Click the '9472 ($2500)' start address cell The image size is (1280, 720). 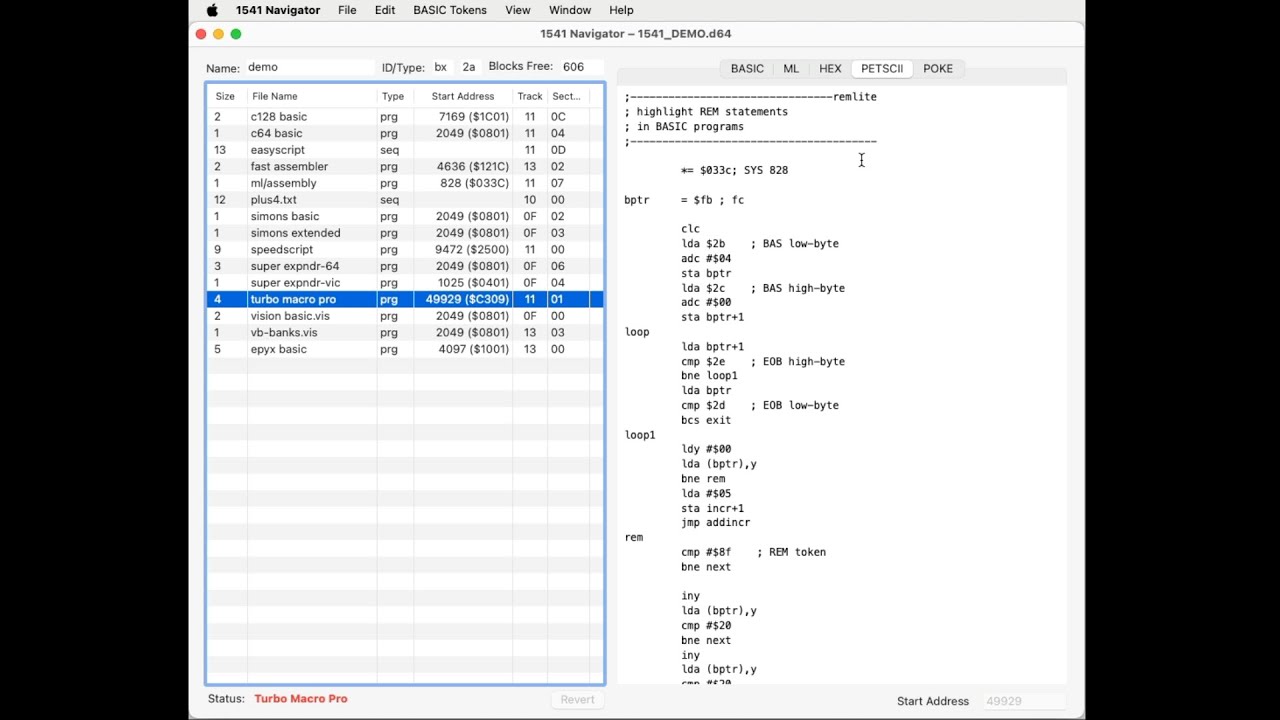472,249
